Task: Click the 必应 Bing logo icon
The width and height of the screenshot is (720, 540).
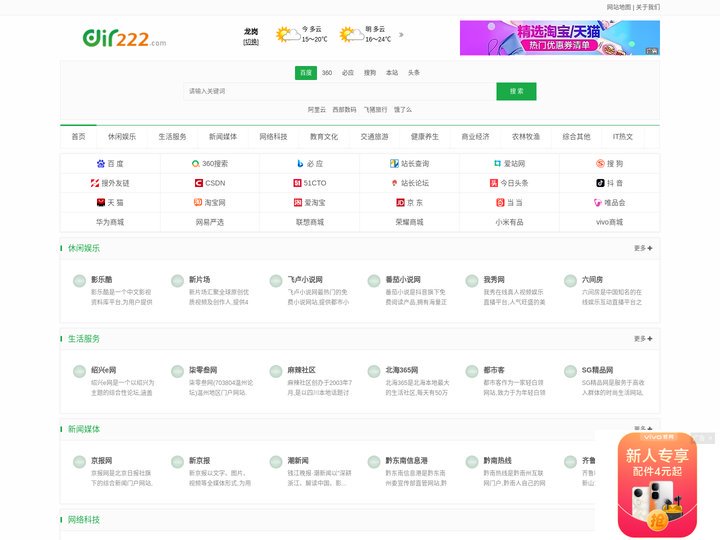Action: point(300,163)
